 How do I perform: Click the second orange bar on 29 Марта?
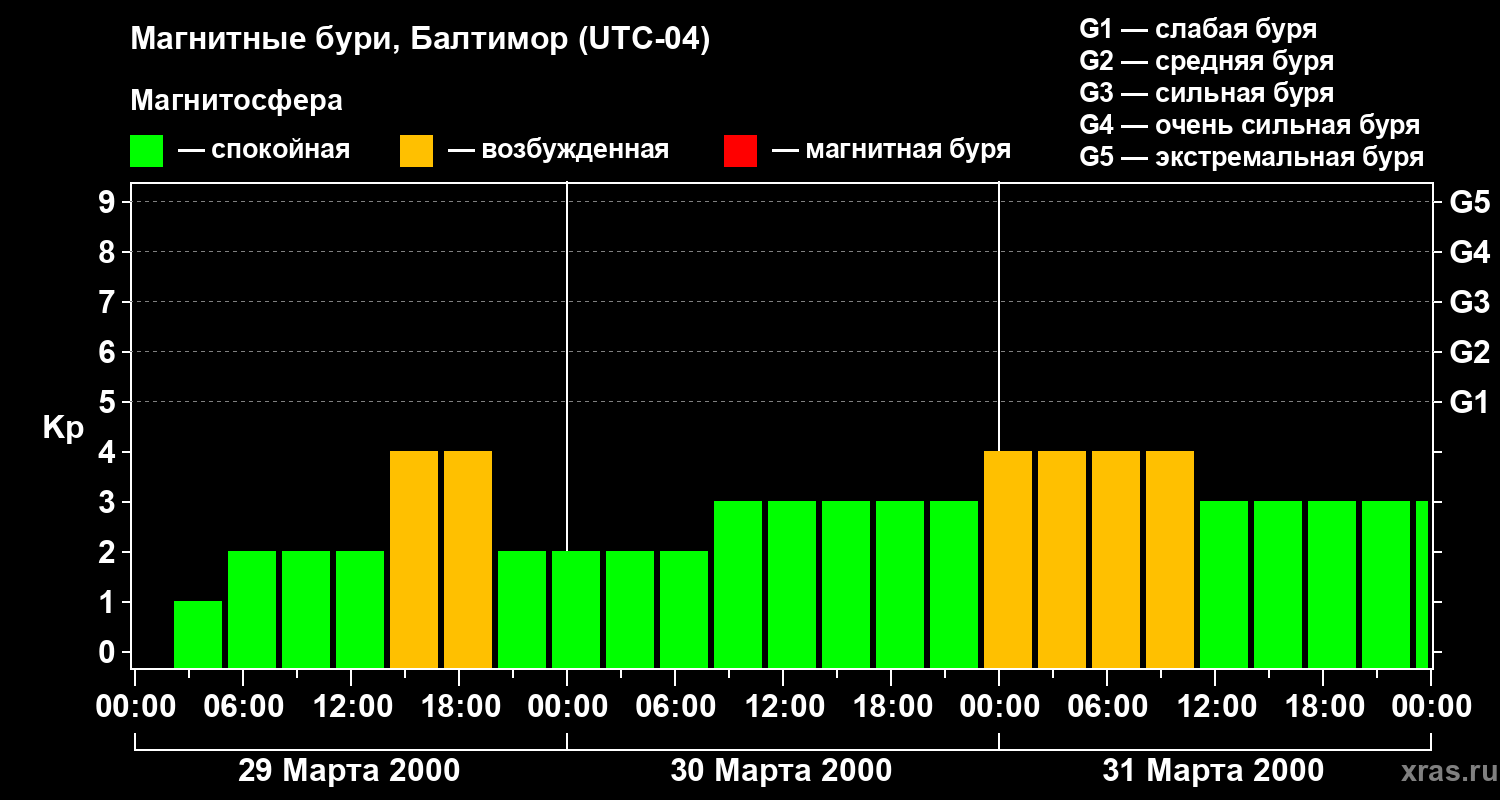point(468,560)
